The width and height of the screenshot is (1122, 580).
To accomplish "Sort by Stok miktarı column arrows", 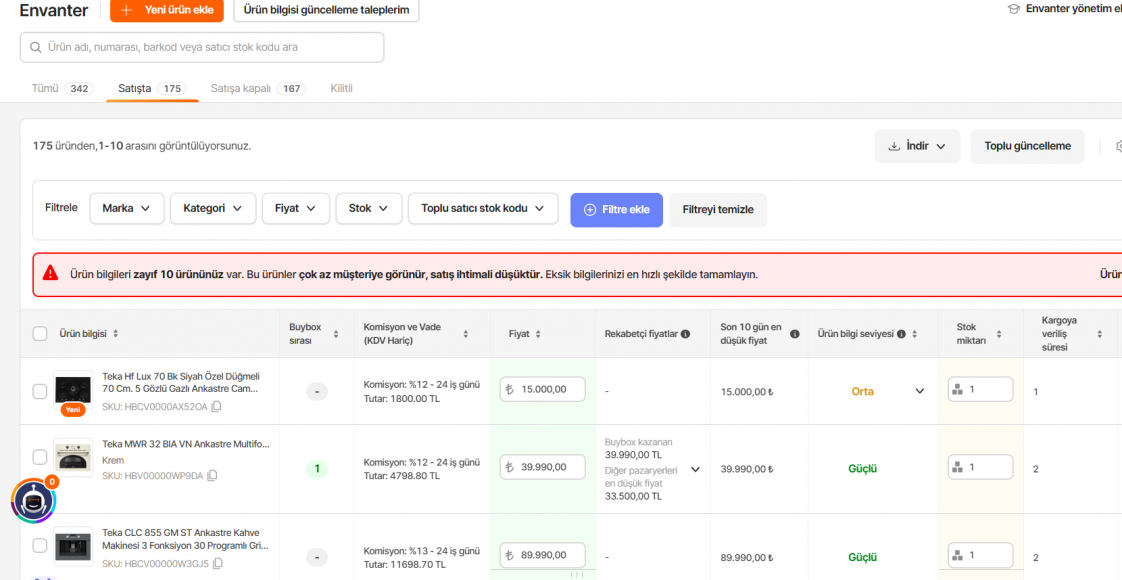I will (x=1001, y=334).
